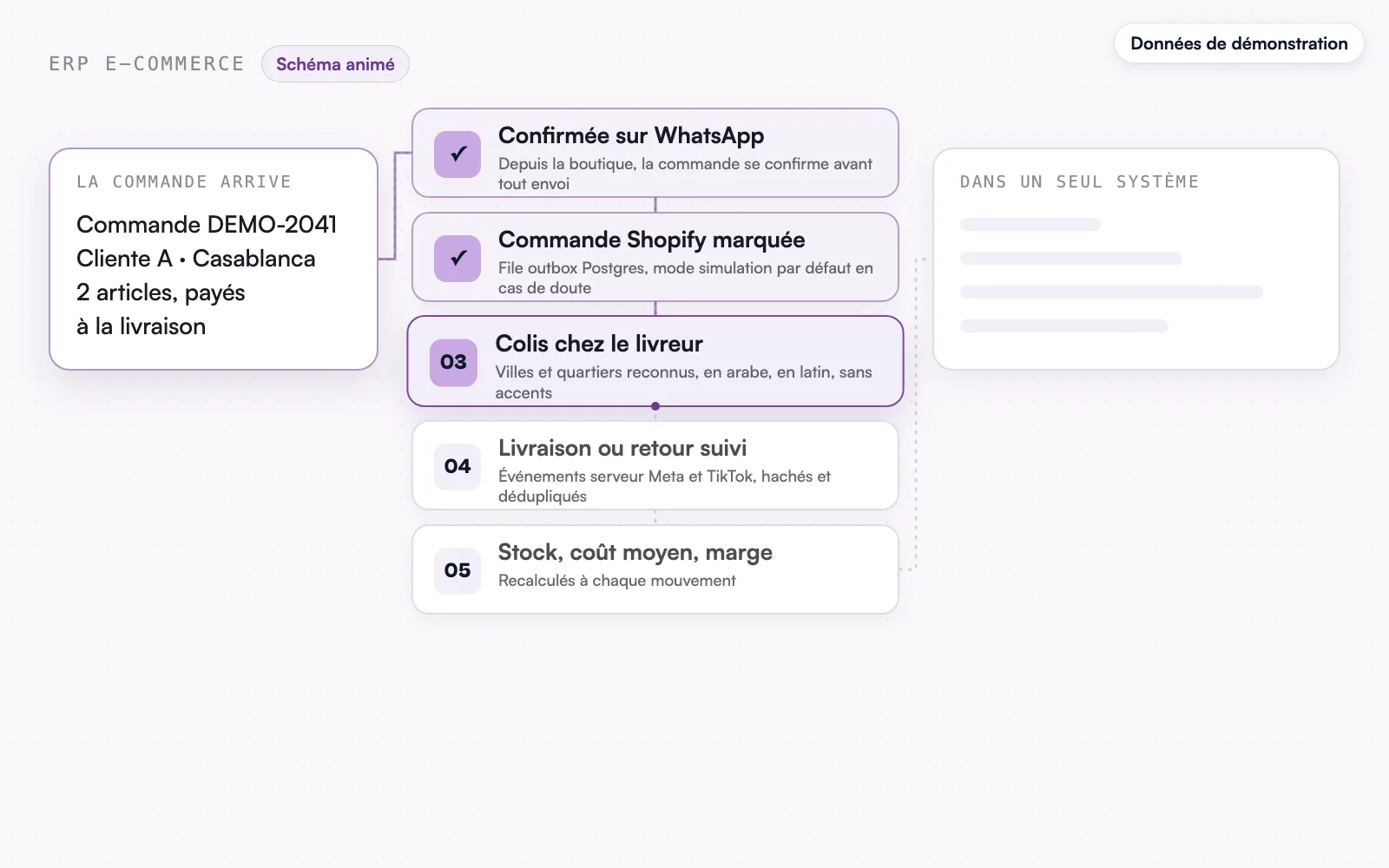Click the à la livraison line

141,326
